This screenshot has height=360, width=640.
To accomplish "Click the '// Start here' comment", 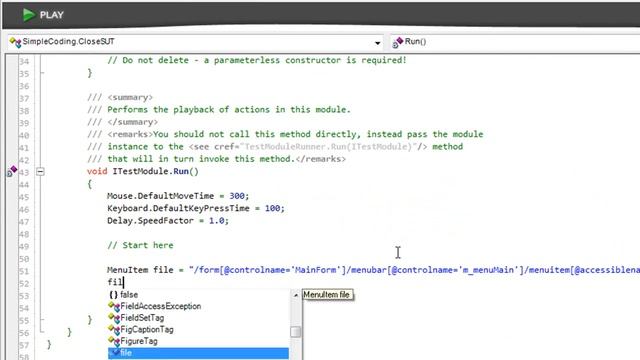I will 140,245.
